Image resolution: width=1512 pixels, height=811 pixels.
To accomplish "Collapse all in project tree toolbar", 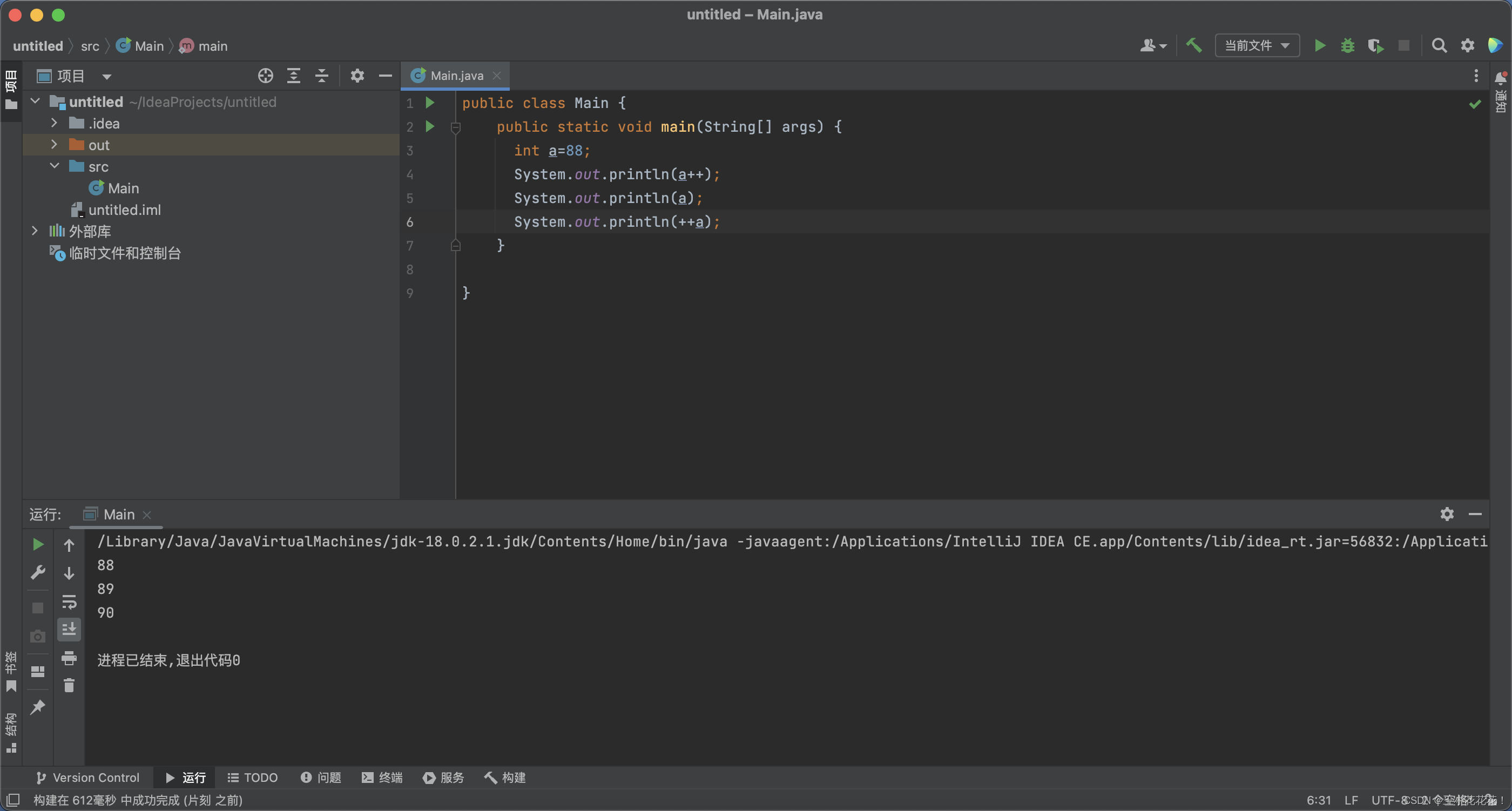I will [x=322, y=76].
